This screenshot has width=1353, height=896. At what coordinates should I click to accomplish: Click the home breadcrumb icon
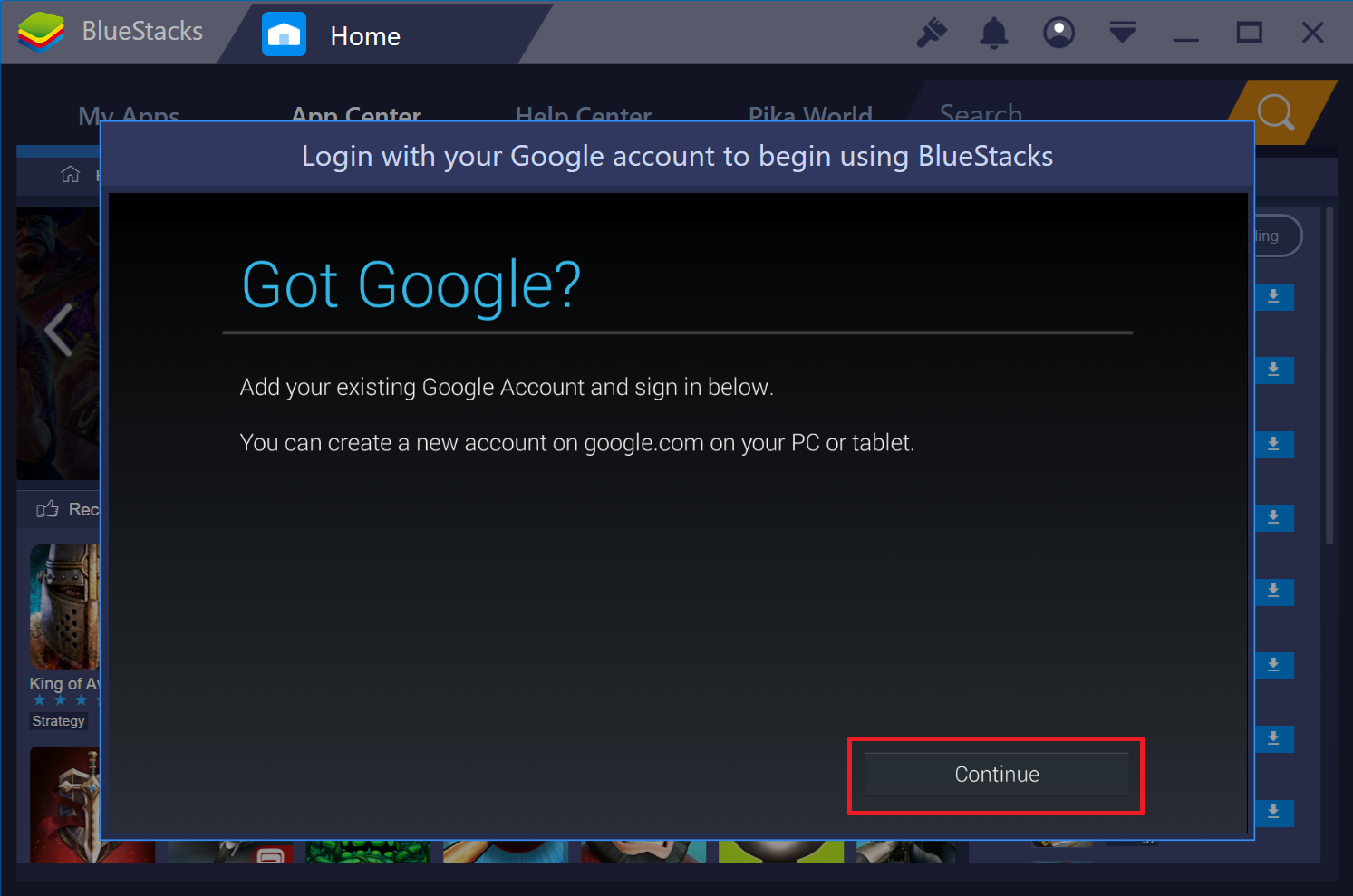(70, 174)
